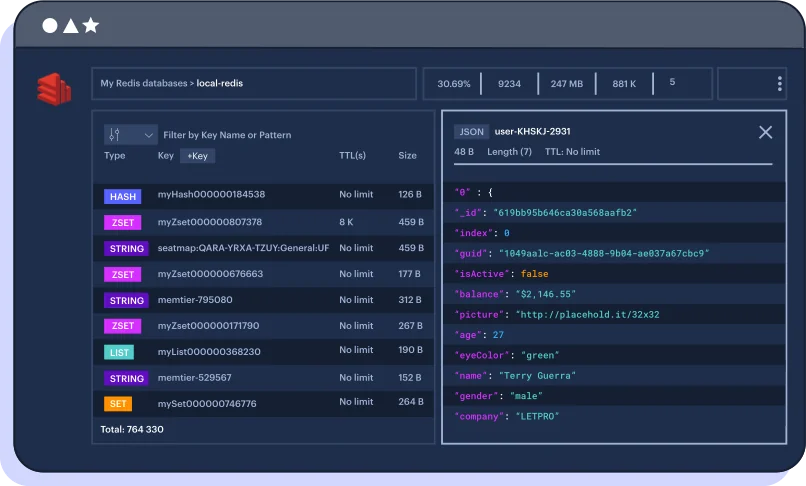Sort by the Size column header

coord(408,156)
